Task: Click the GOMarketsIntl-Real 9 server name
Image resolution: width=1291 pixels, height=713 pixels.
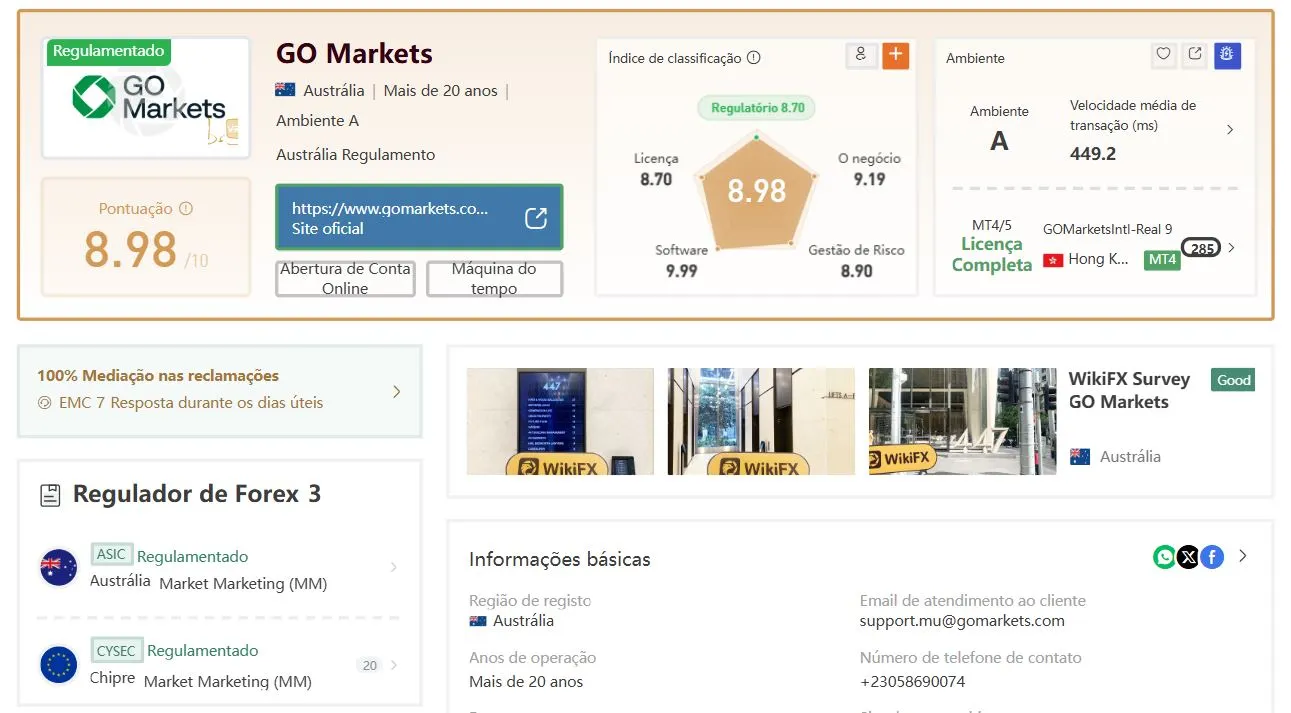Action: pos(1107,229)
